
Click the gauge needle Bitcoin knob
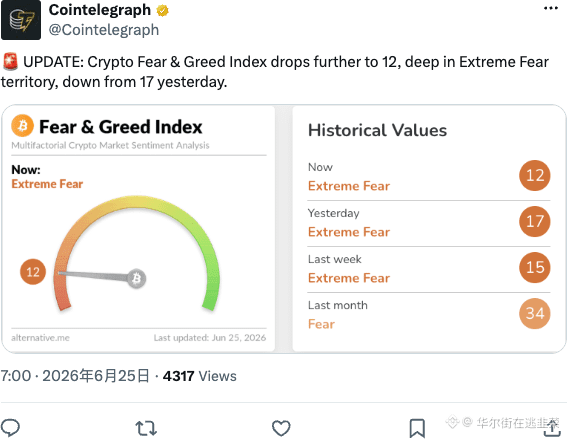[136, 278]
